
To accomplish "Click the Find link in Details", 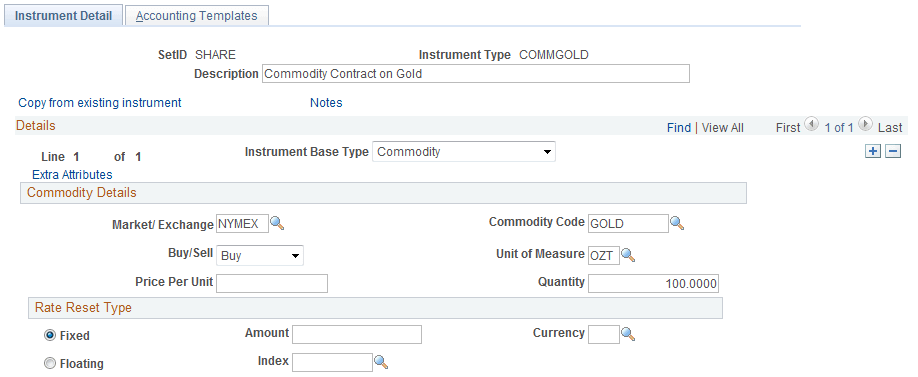I will coord(679,128).
